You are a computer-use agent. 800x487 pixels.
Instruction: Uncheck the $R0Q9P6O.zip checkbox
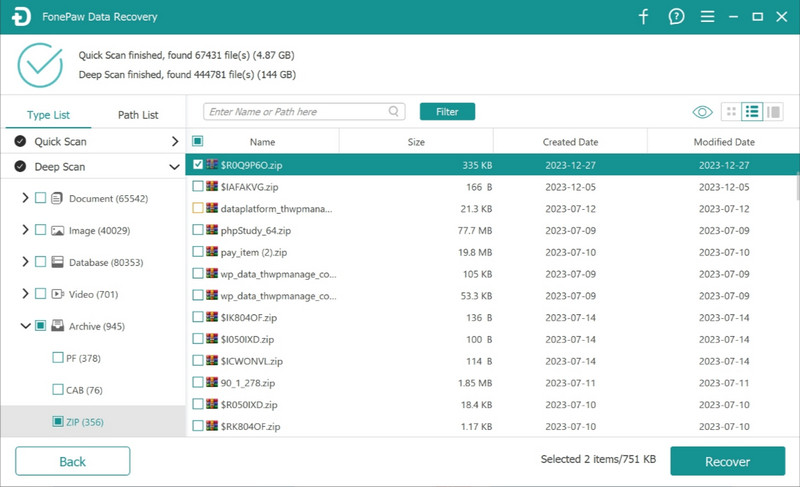coord(198,165)
